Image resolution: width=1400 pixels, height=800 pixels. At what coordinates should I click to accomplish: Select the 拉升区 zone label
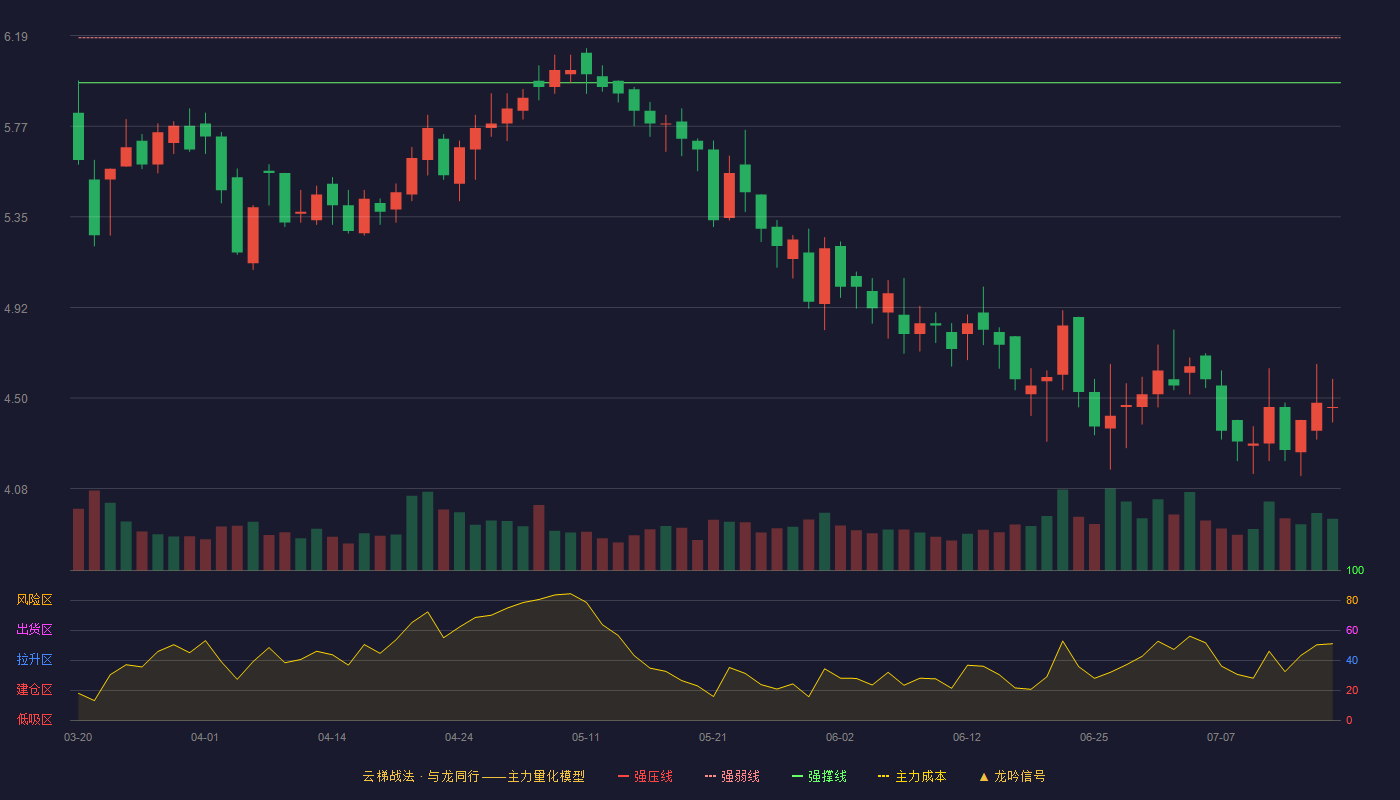click(x=34, y=660)
